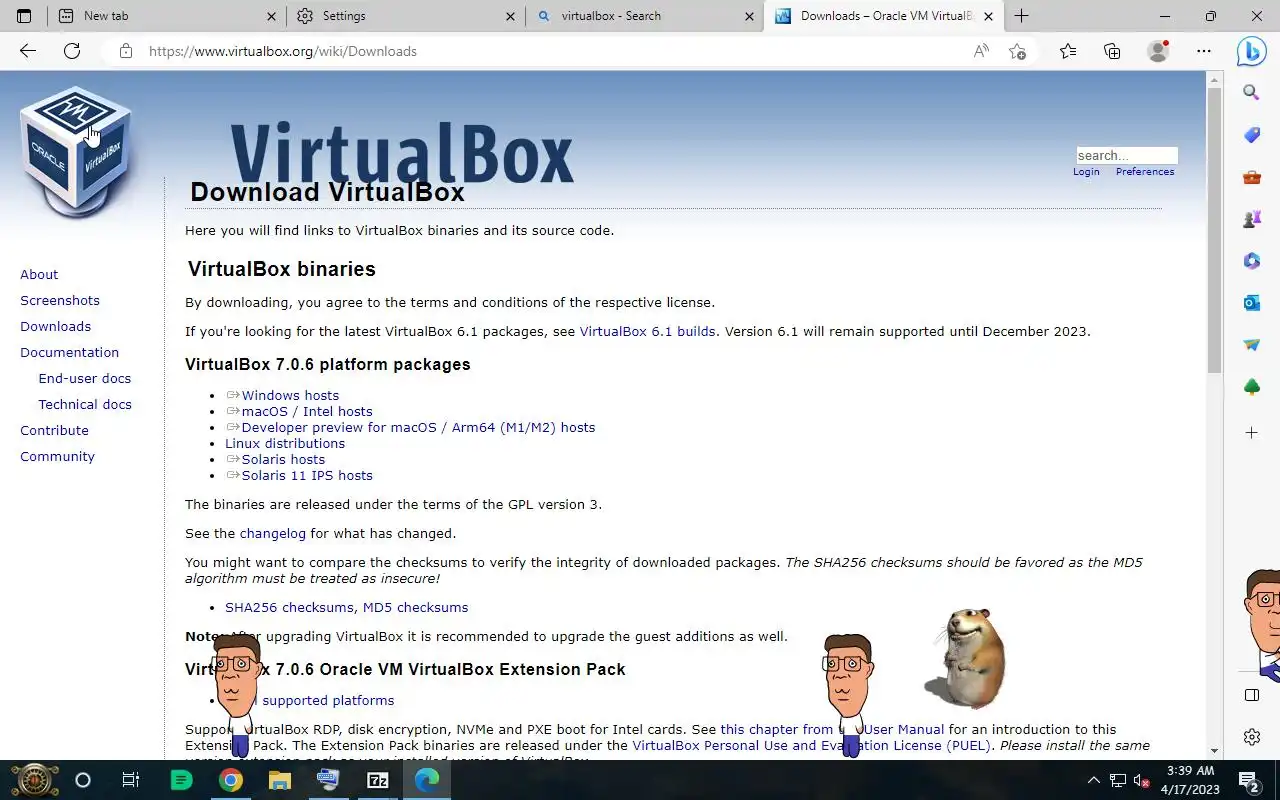
Task: Add an app to the sidebar with plus
Action: (x=1251, y=433)
